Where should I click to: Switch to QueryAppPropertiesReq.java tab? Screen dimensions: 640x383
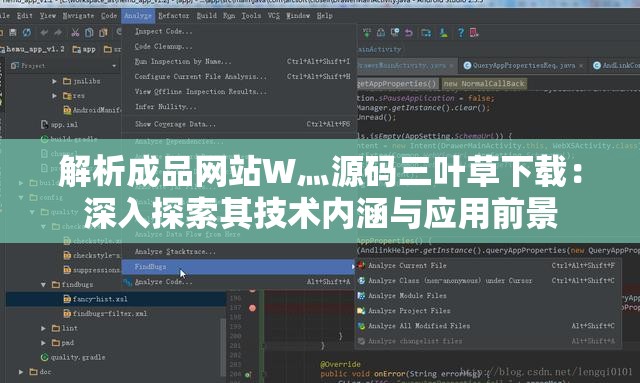point(524,65)
